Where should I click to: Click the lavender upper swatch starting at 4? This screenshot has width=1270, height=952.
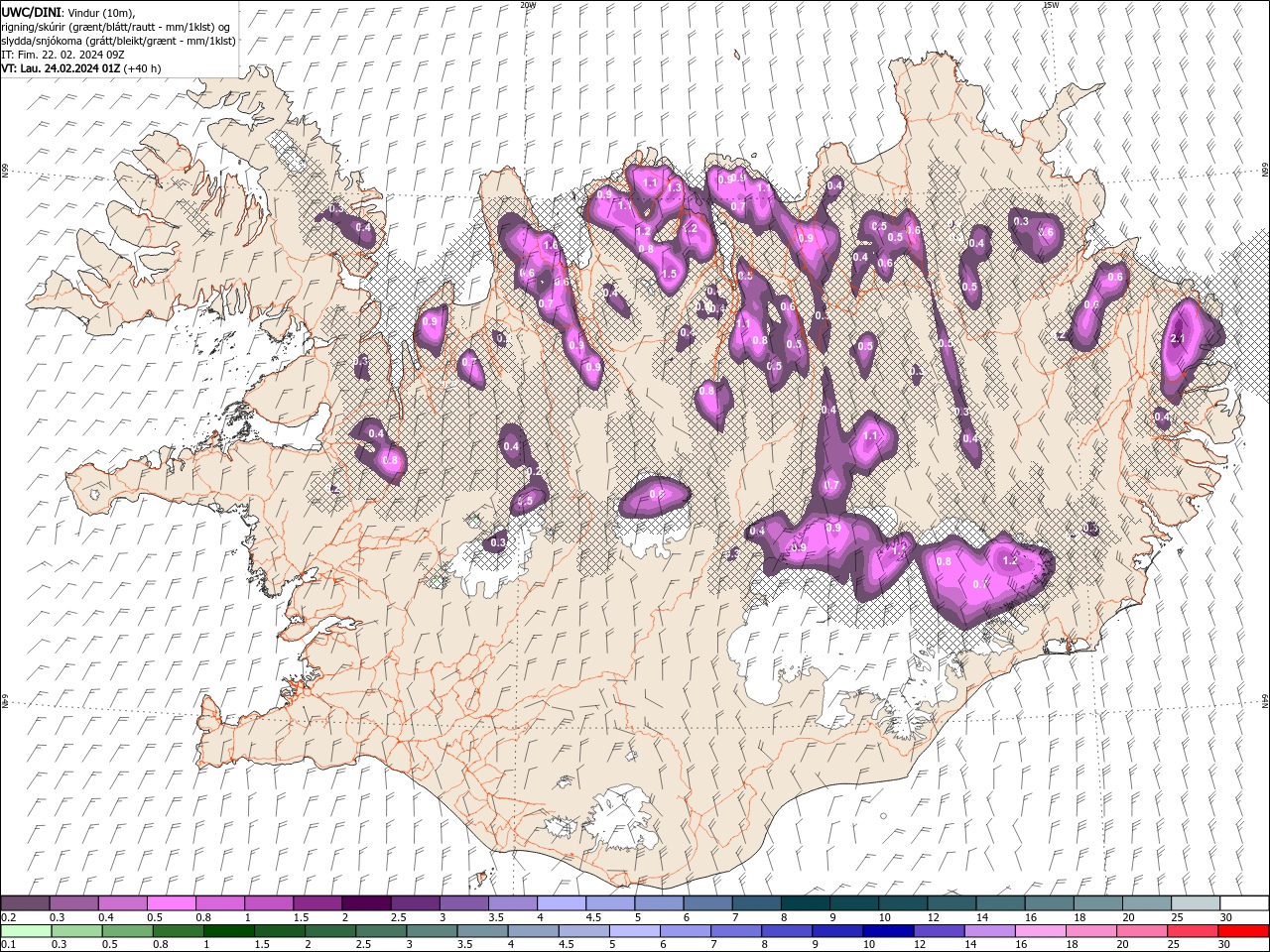point(561,903)
